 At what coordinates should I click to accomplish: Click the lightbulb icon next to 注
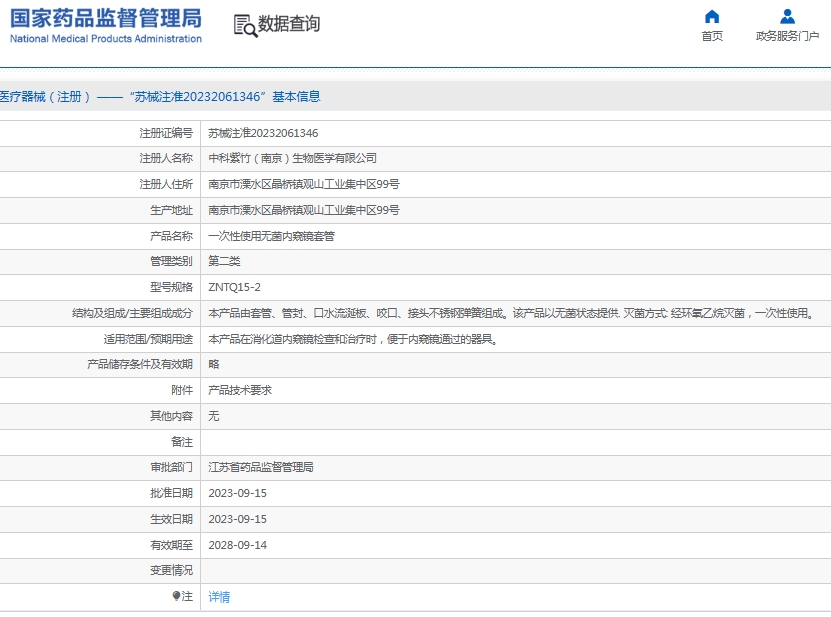tap(176, 596)
